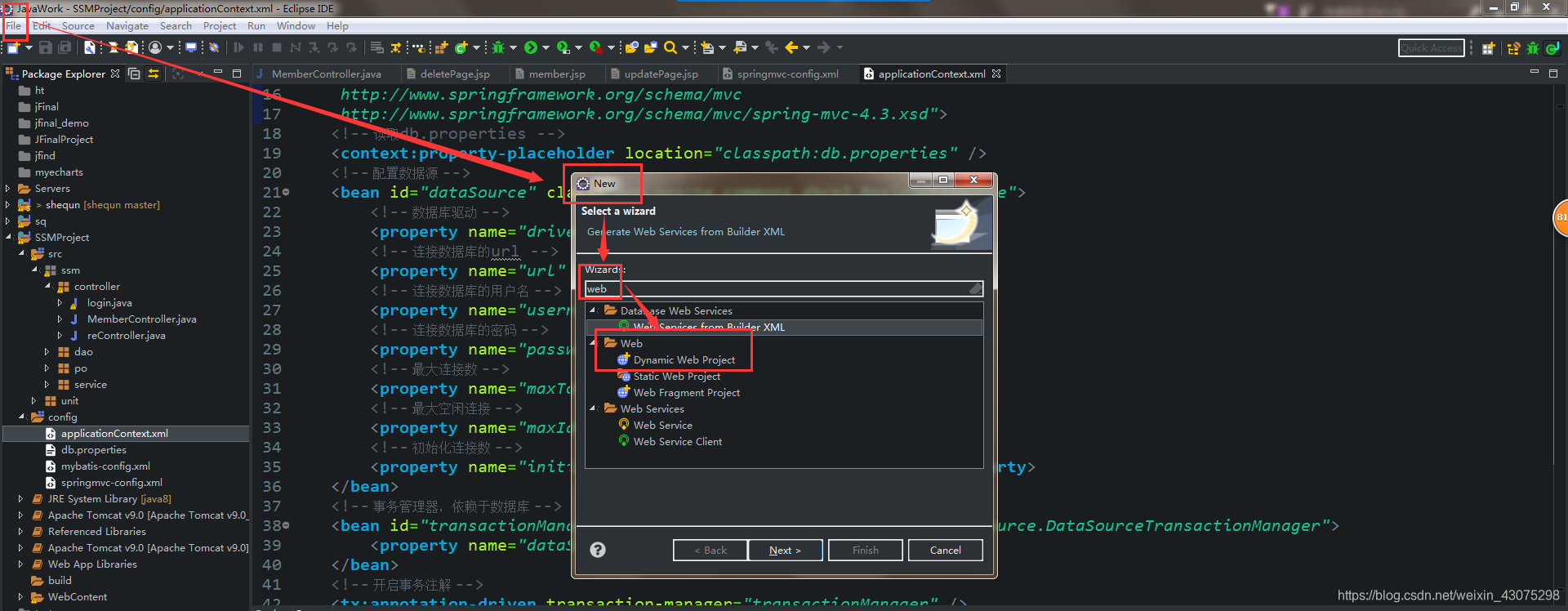Viewport: 1568px width, 611px height.
Task: Click the Cancel button in New dialog
Action: tap(945, 550)
